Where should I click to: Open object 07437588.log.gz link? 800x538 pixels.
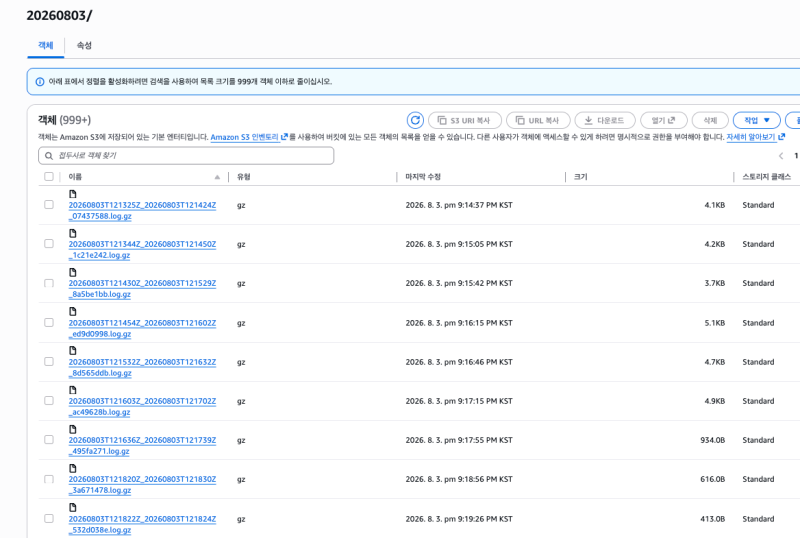coord(142,210)
